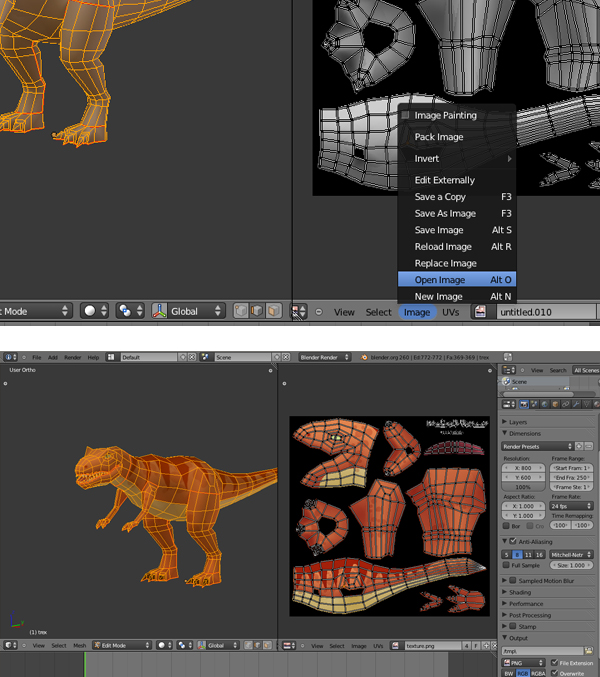Open the Image menu in upper UV editor header
Image resolution: width=600 pixels, height=677 pixels.
pos(417,312)
